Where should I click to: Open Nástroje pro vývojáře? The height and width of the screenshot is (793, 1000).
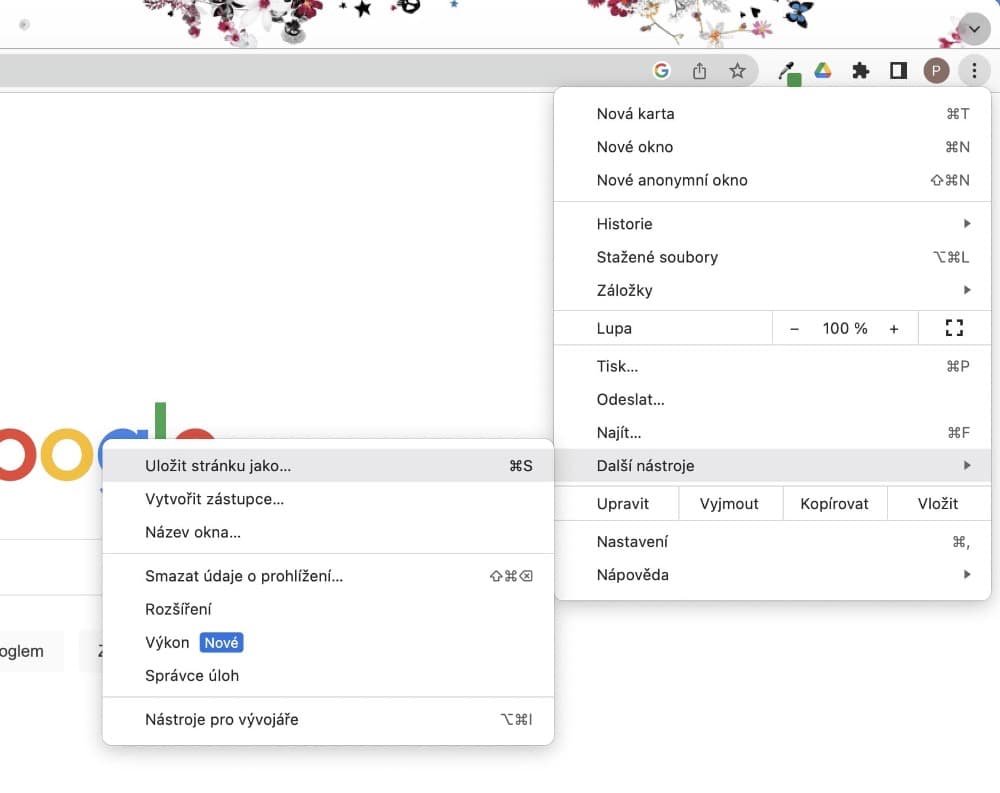(220, 719)
